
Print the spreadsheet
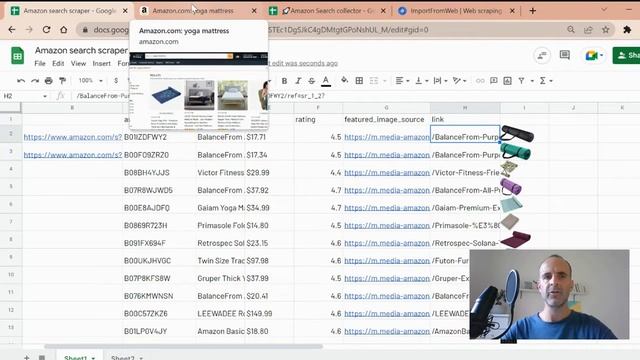pos(49,81)
